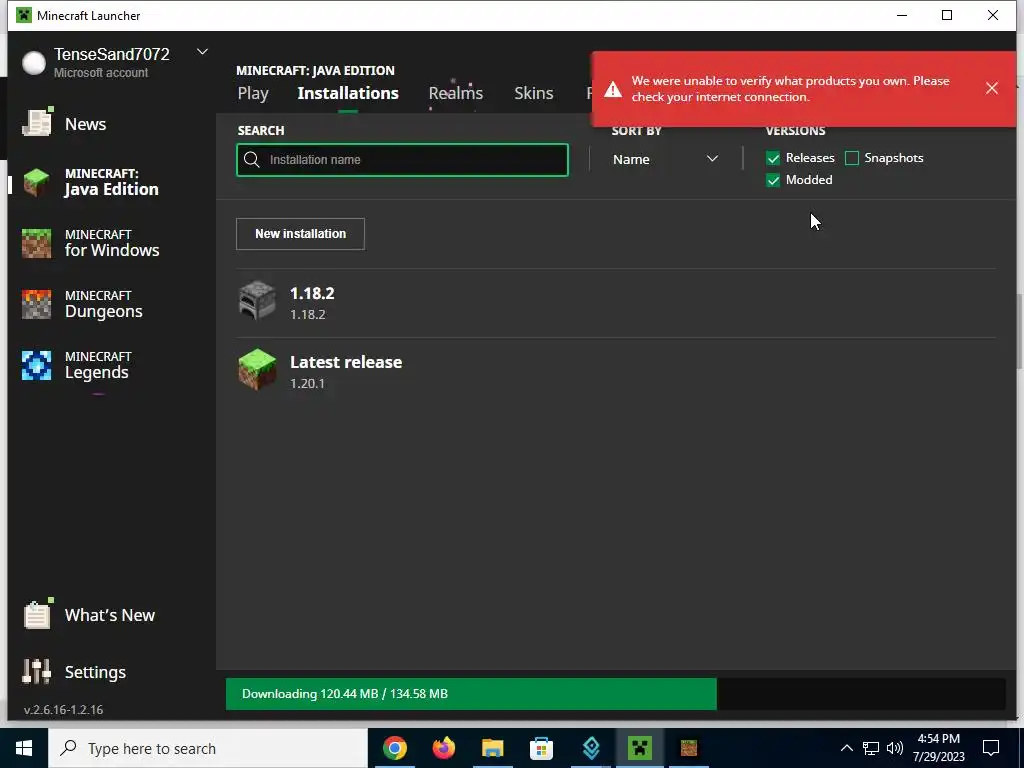The height and width of the screenshot is (768, 1024).
Task: Open File Explorer from the taskbar
Action: 492,748
